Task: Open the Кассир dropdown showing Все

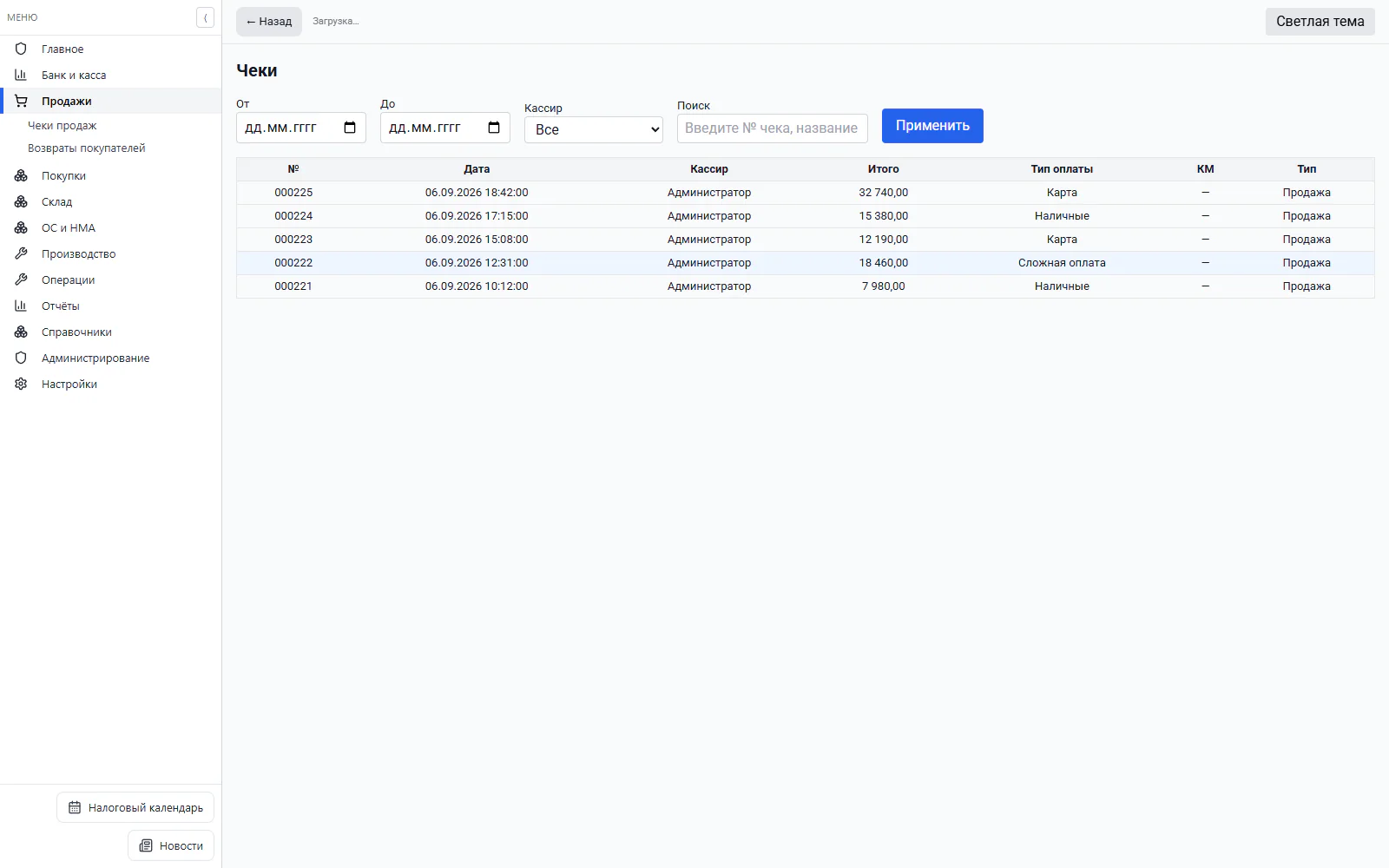Action: pyautogui.click(x=594, y=129)
